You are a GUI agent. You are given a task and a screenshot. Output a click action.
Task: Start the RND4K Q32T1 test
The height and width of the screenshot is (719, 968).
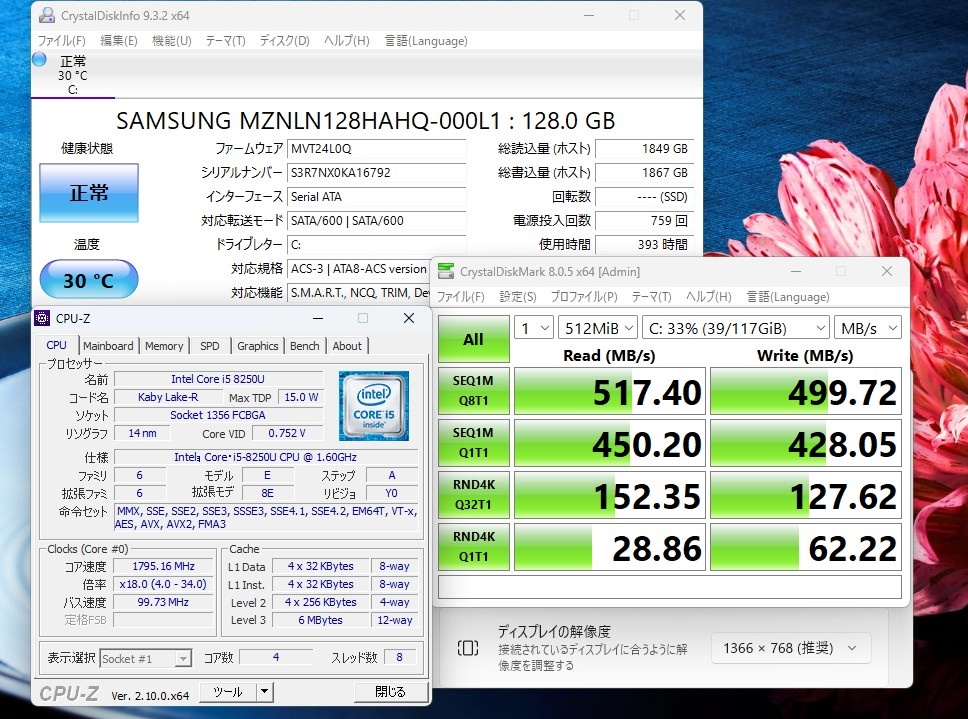pos(474,494)
